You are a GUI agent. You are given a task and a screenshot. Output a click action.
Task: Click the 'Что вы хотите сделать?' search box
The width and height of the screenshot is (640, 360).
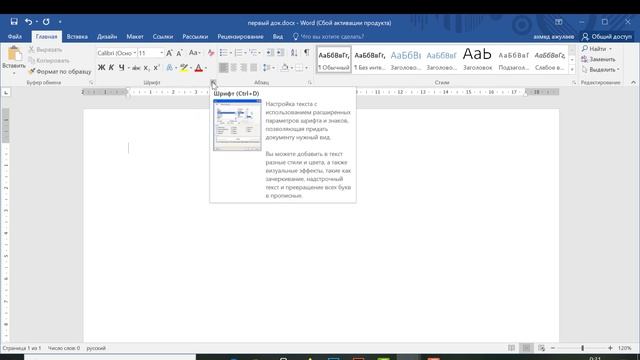329,37
